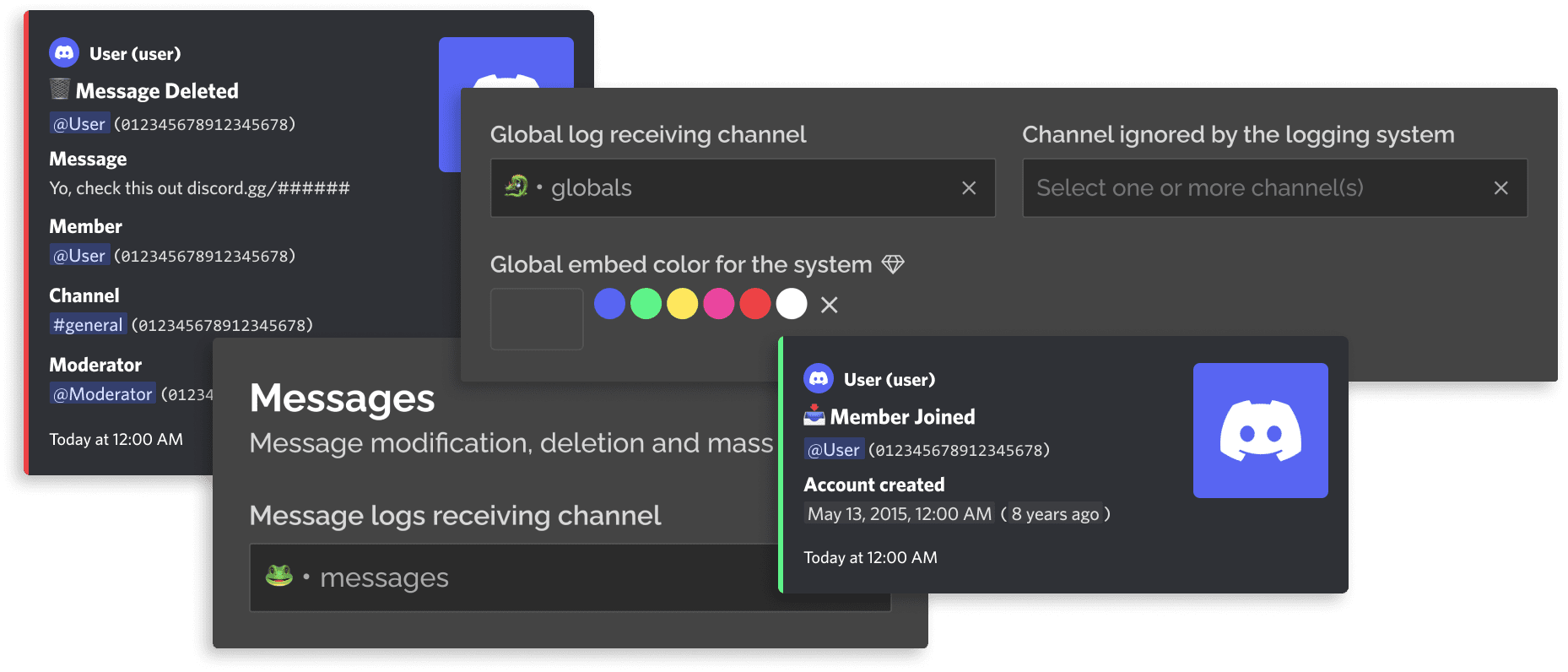This screenshot has height=672, width=1568.
Task: Select the blue embed color swatch
Action: [x=609, y=304]
